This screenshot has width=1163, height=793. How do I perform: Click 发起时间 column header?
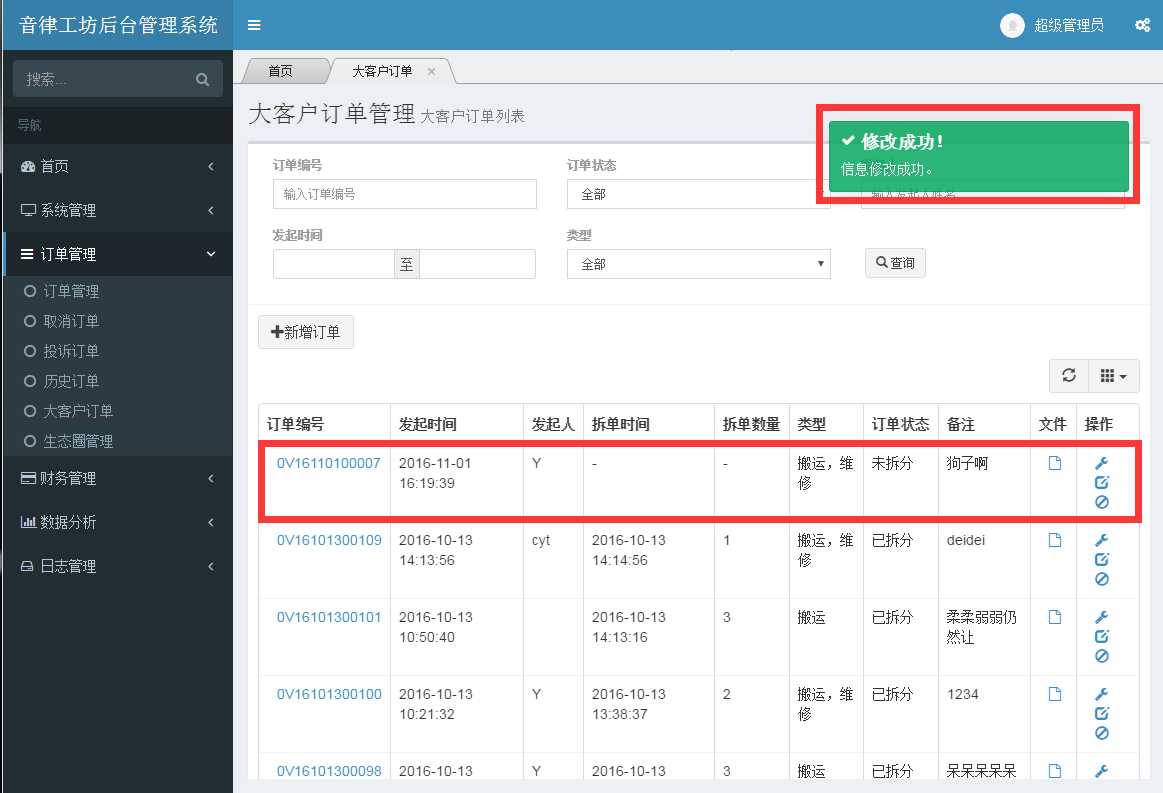427,424
